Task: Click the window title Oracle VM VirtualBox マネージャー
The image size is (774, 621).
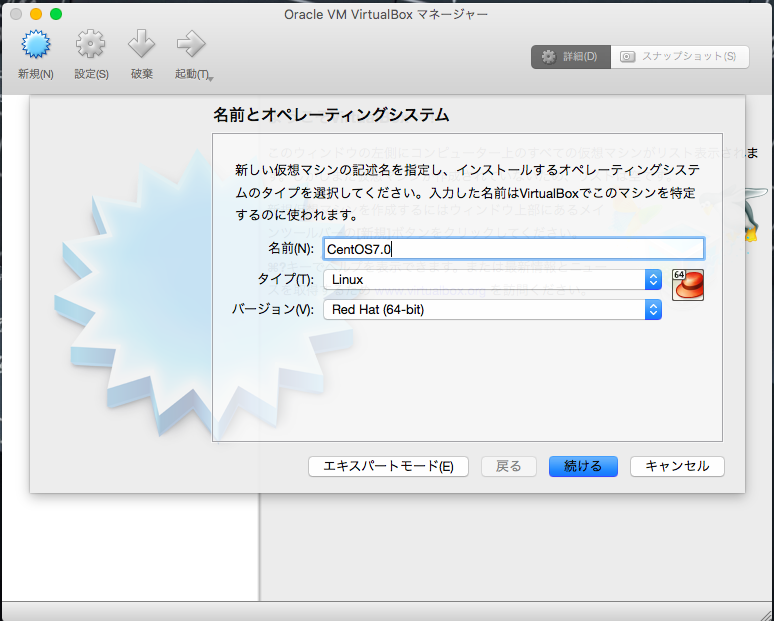Action: click(x=386, y=14)
